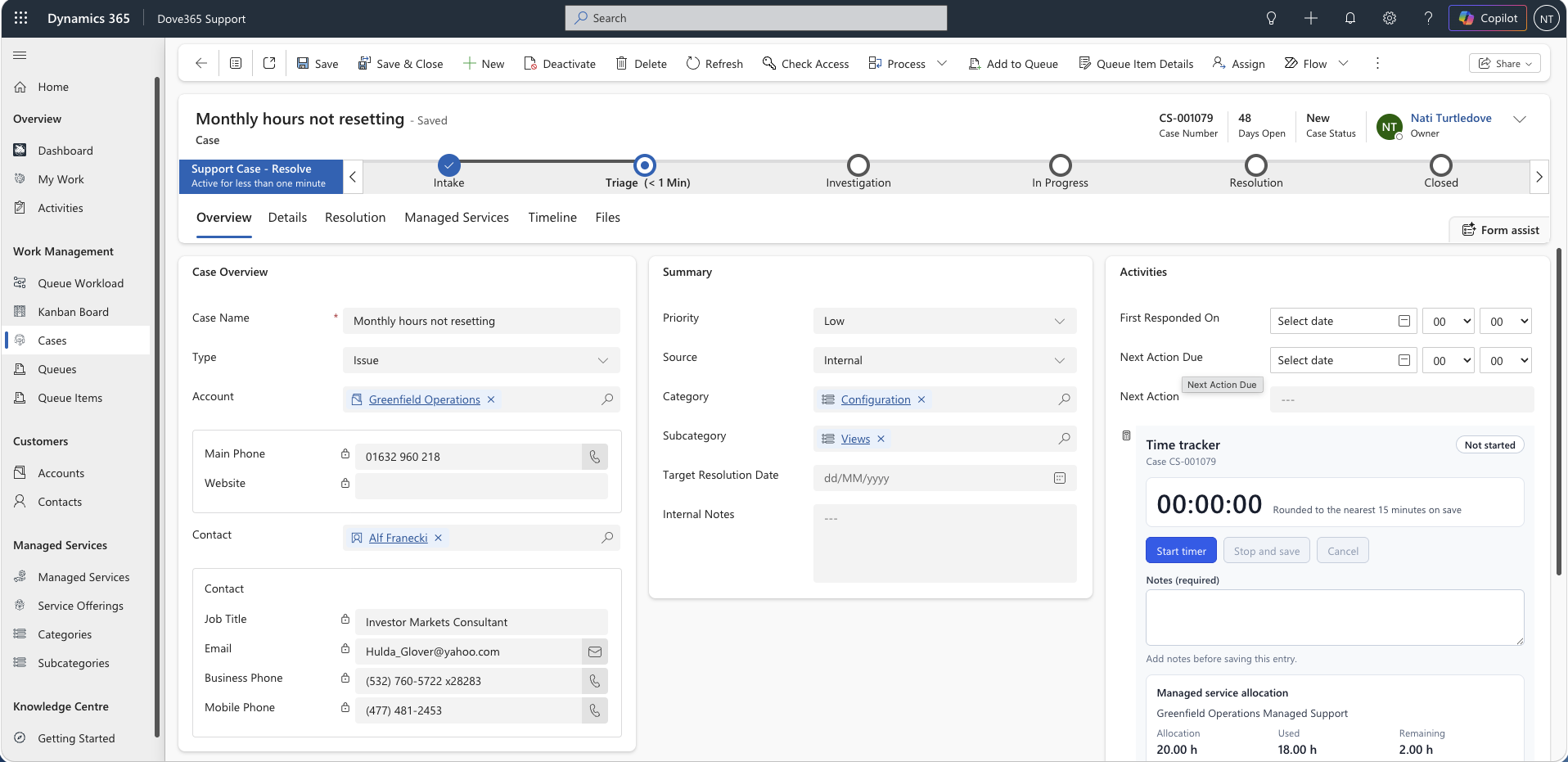Click the plus quick create icon

(x=1310, y=18)
